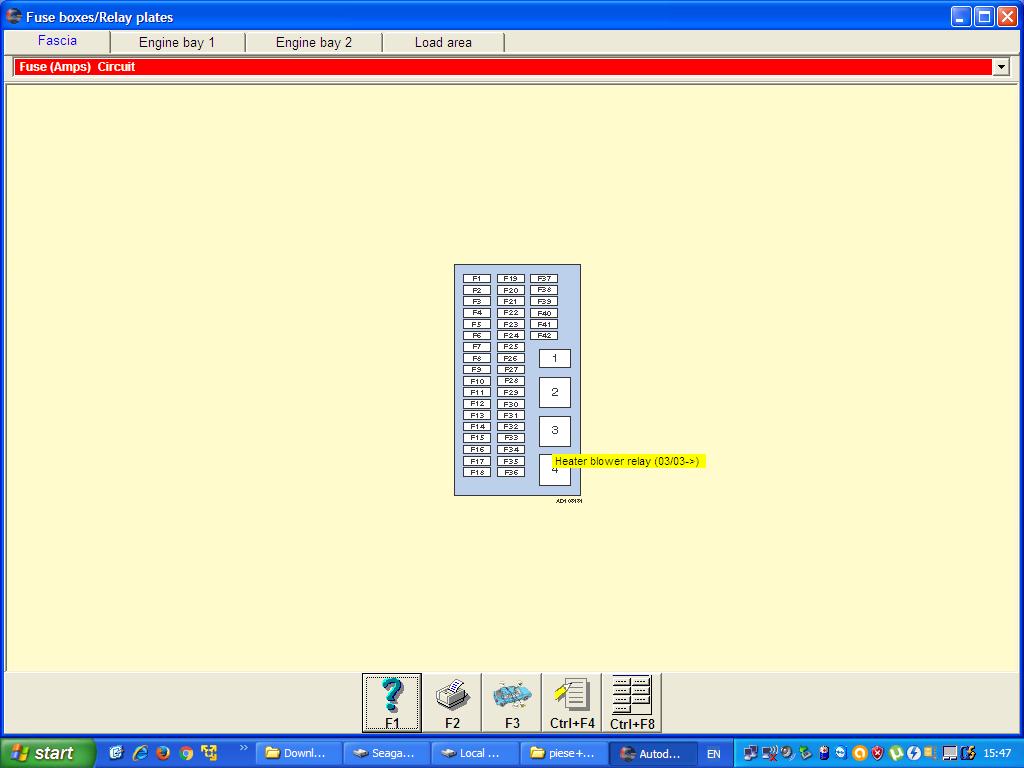Launch Firefox from the Quick Launch bar

point(163,753)
